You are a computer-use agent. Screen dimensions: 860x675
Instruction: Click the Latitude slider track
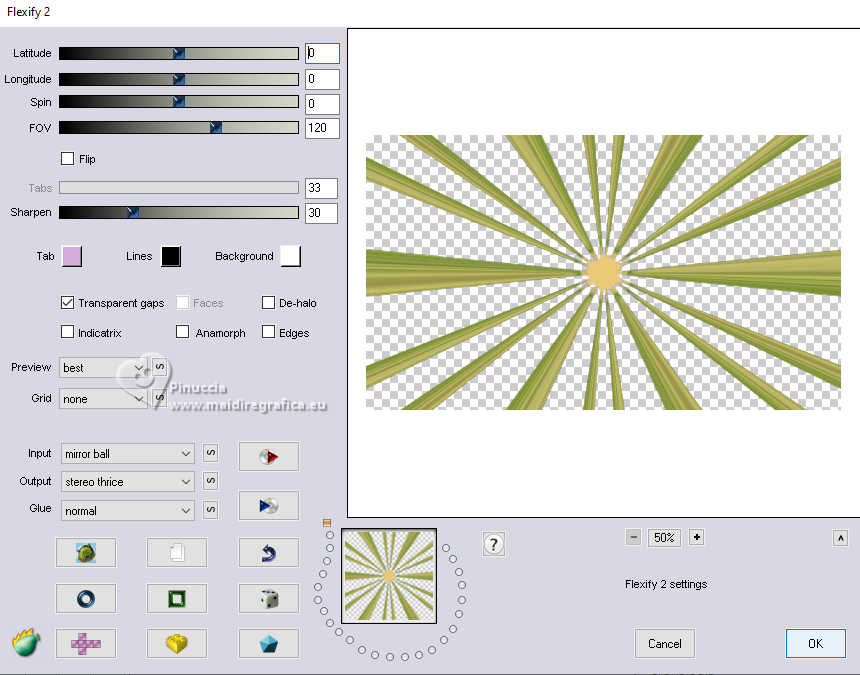[x=179, y=53]
